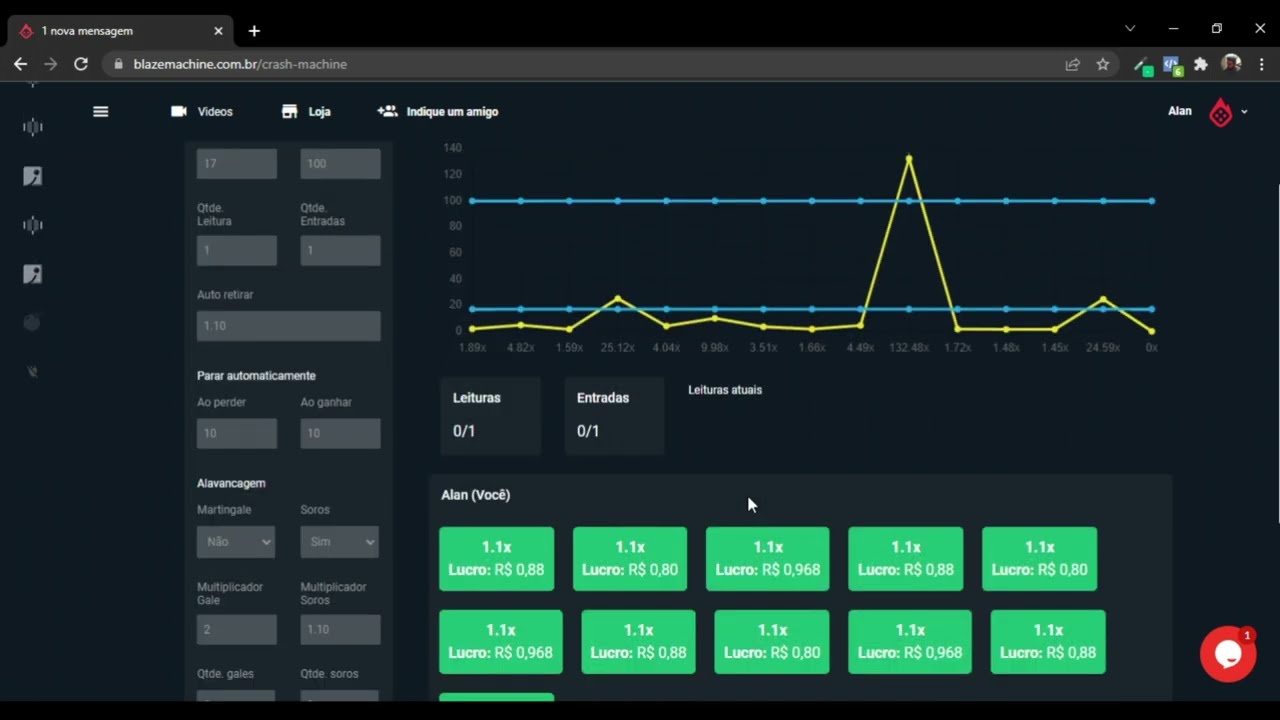
Task: Click the input field showing 17
Action: tap(237, 164)
